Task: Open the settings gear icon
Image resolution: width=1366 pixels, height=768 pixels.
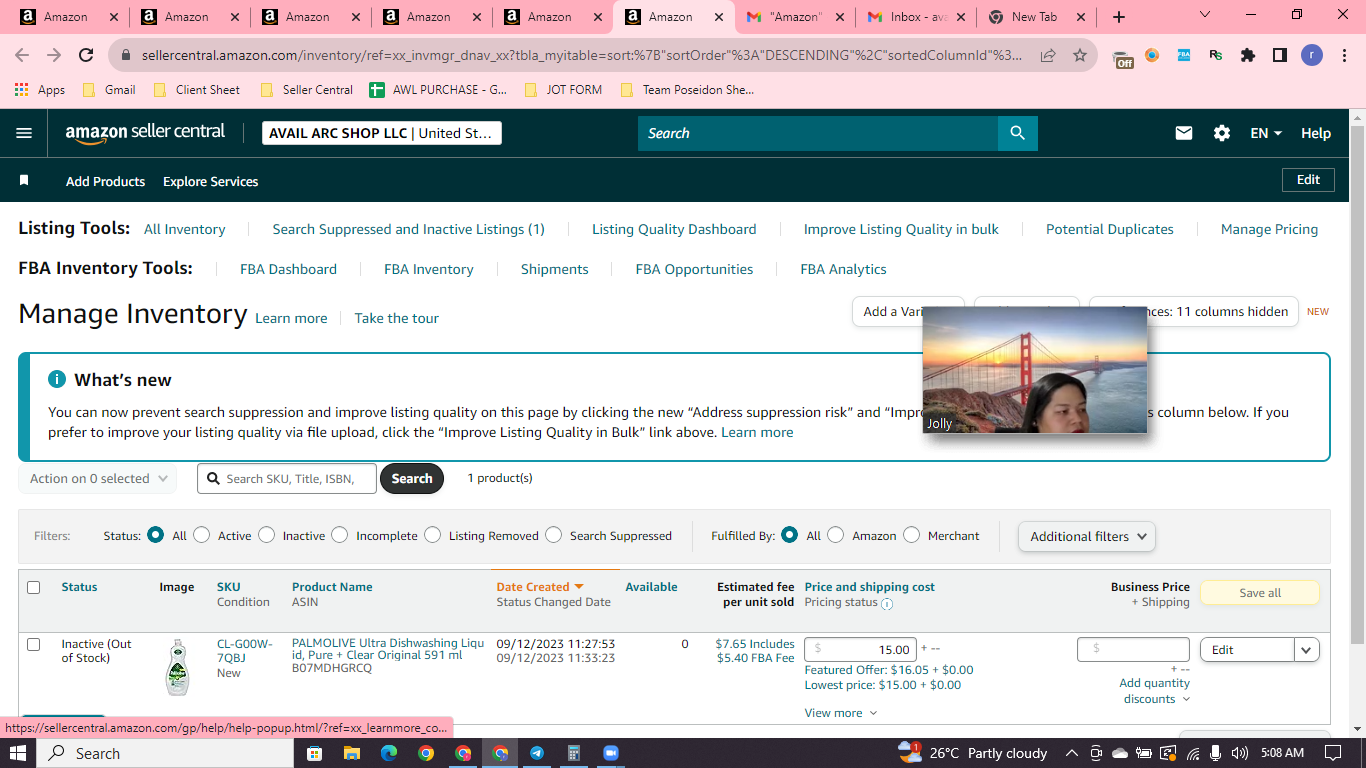Action: 1222,133
